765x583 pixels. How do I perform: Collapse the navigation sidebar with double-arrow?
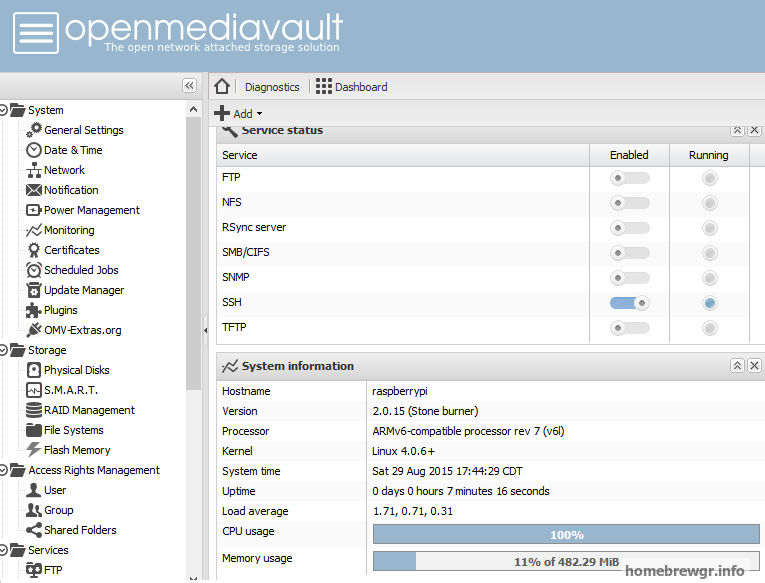point(189,86)
